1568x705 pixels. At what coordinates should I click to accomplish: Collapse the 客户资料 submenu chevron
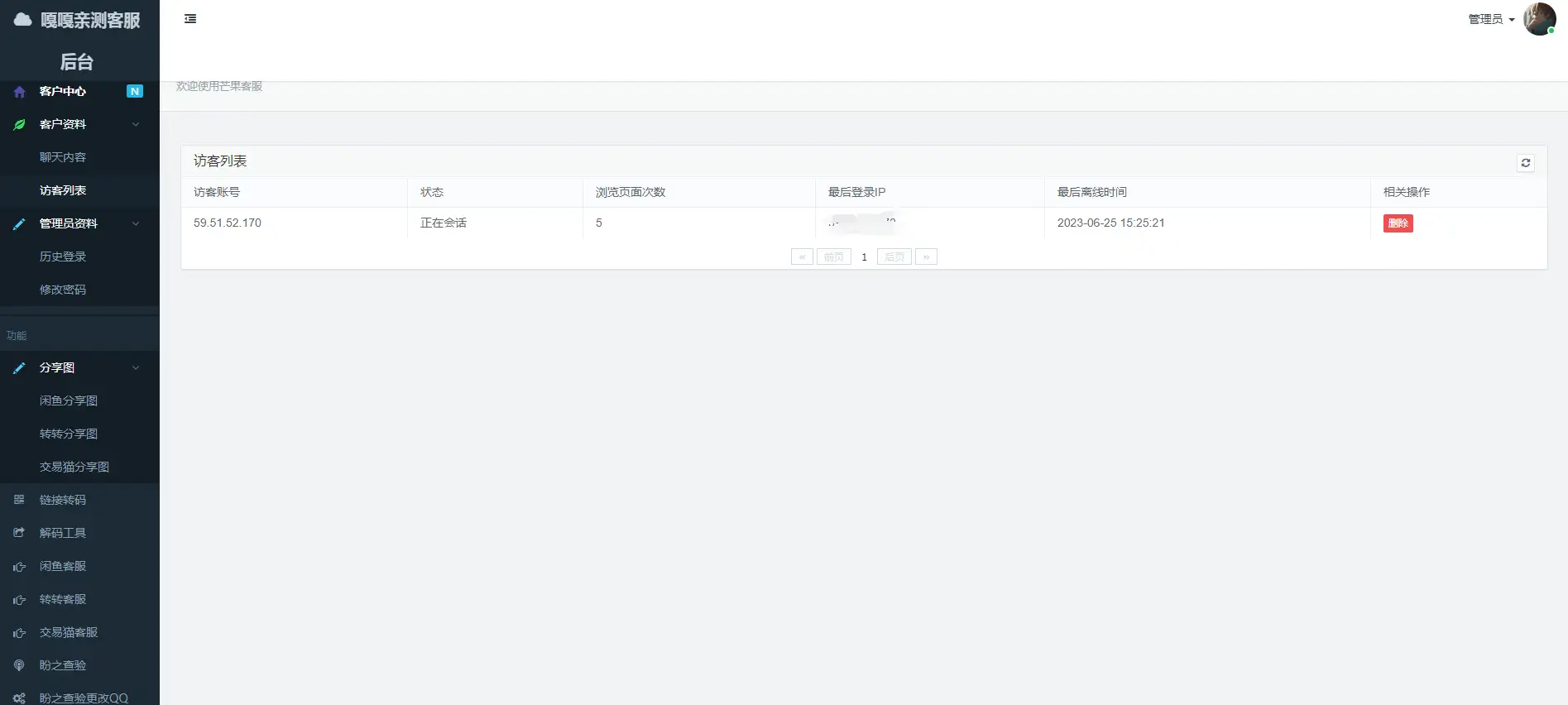136,124
